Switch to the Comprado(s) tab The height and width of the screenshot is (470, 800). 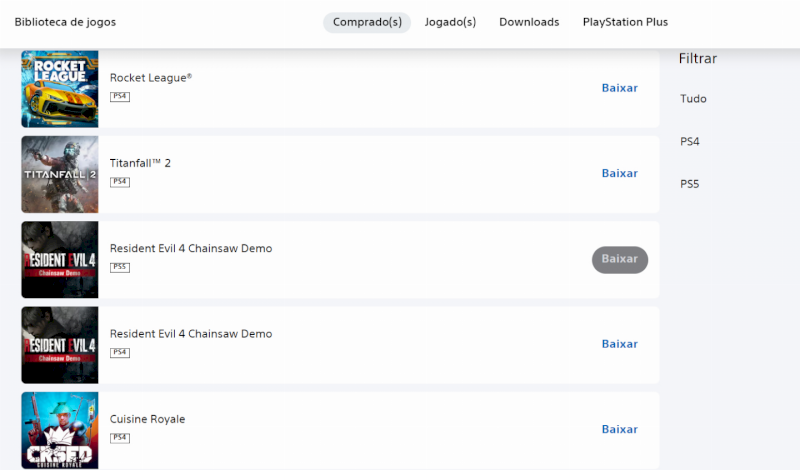point(367,22)
